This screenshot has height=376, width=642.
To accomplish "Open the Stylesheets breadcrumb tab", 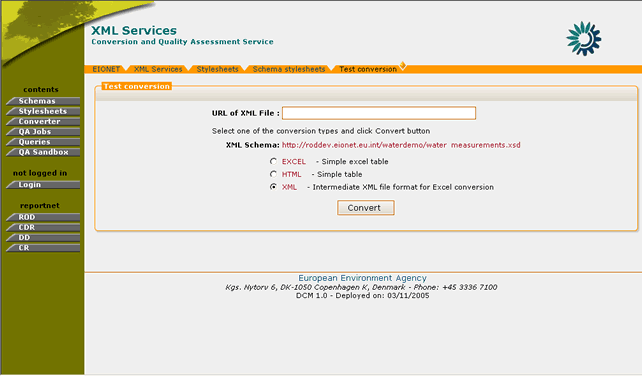I will click(217, 69).
